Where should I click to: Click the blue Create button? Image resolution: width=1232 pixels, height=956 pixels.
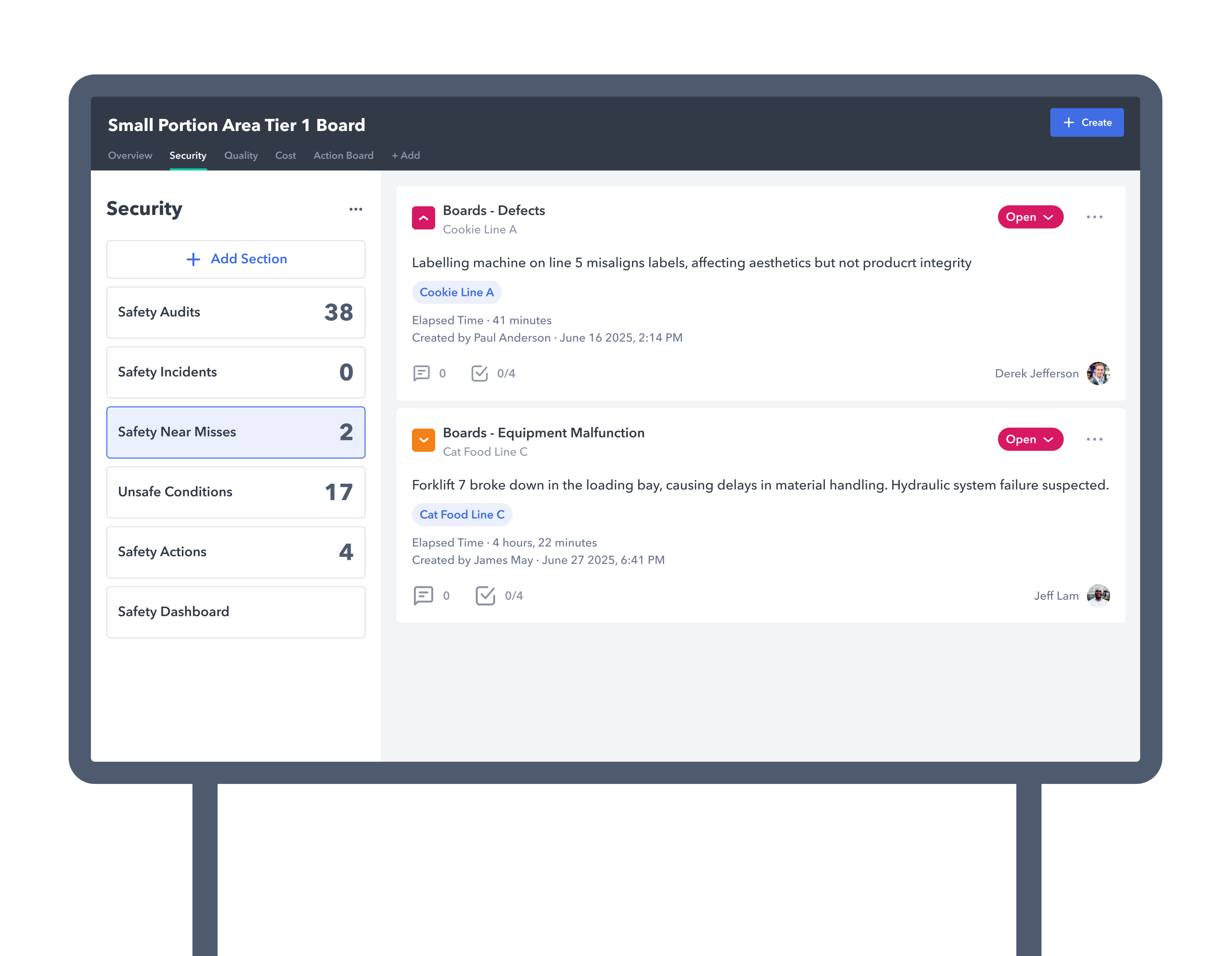pos(1086,122)
